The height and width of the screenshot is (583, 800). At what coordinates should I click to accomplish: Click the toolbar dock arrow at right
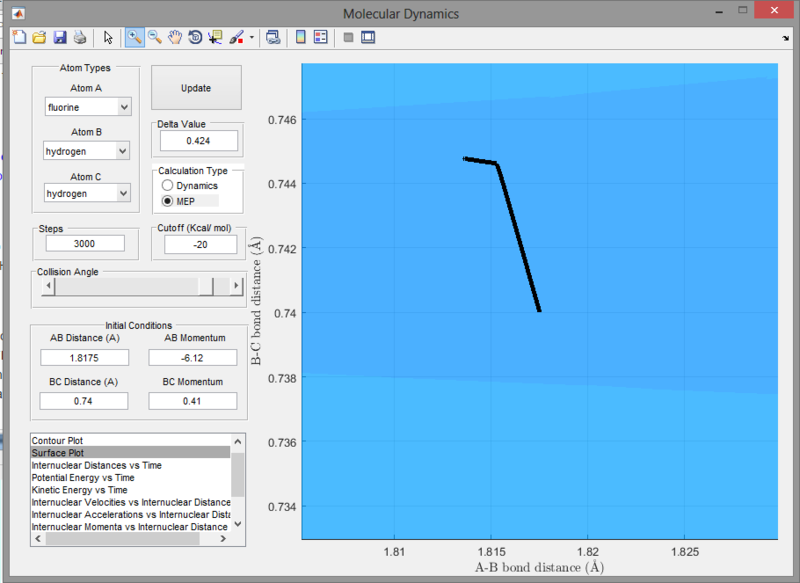click(x=786, y=38)
